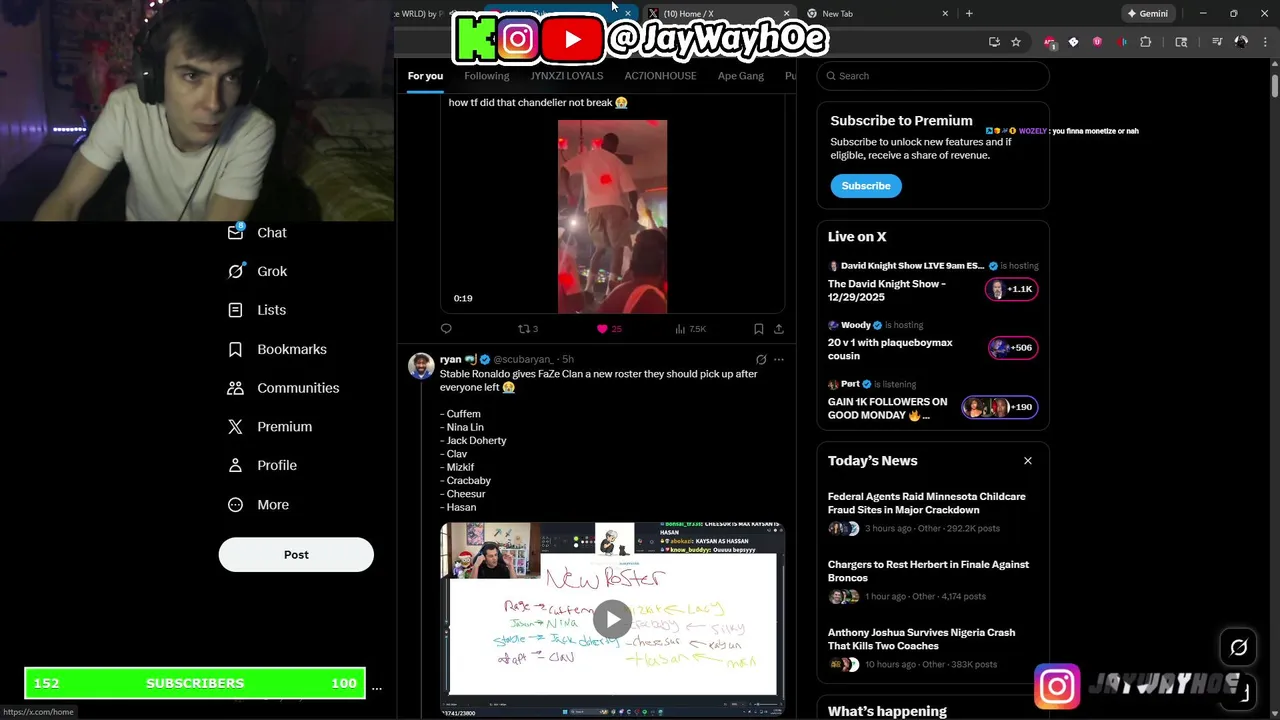The width and height of the screenshot is (1280, 720).
Task: Click install app icon in address bar
Action: [994, 42]
